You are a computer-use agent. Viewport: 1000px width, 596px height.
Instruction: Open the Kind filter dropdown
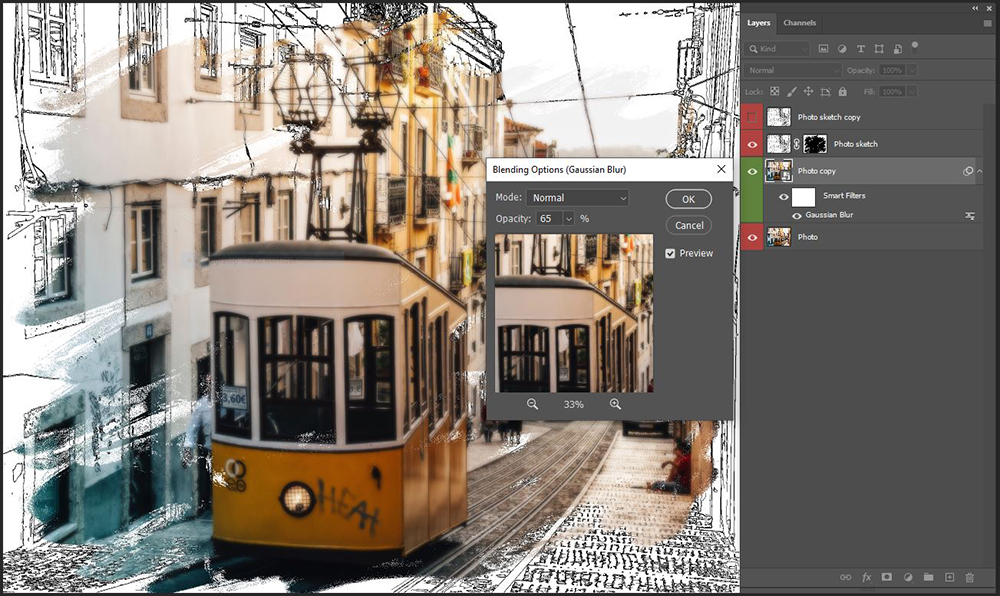tap(777, 48)
